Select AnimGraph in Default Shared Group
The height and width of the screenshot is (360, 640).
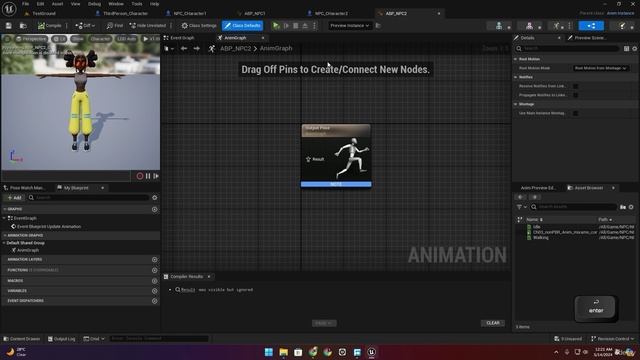coord(28,250)
